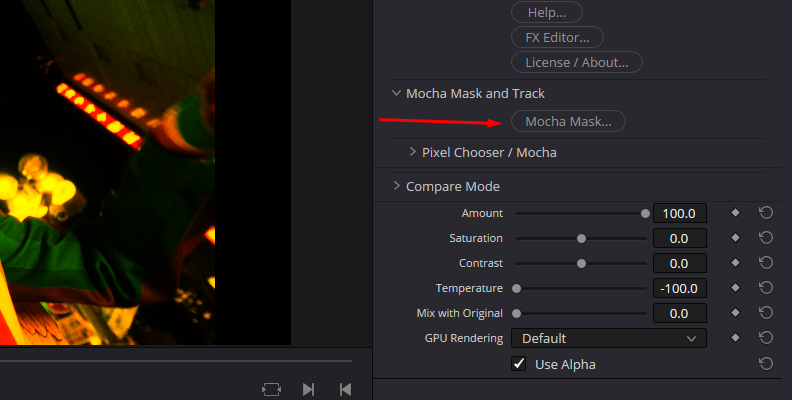Toggle loop playback in viewer
Screen dimensions: 792x400
[271, 389]
